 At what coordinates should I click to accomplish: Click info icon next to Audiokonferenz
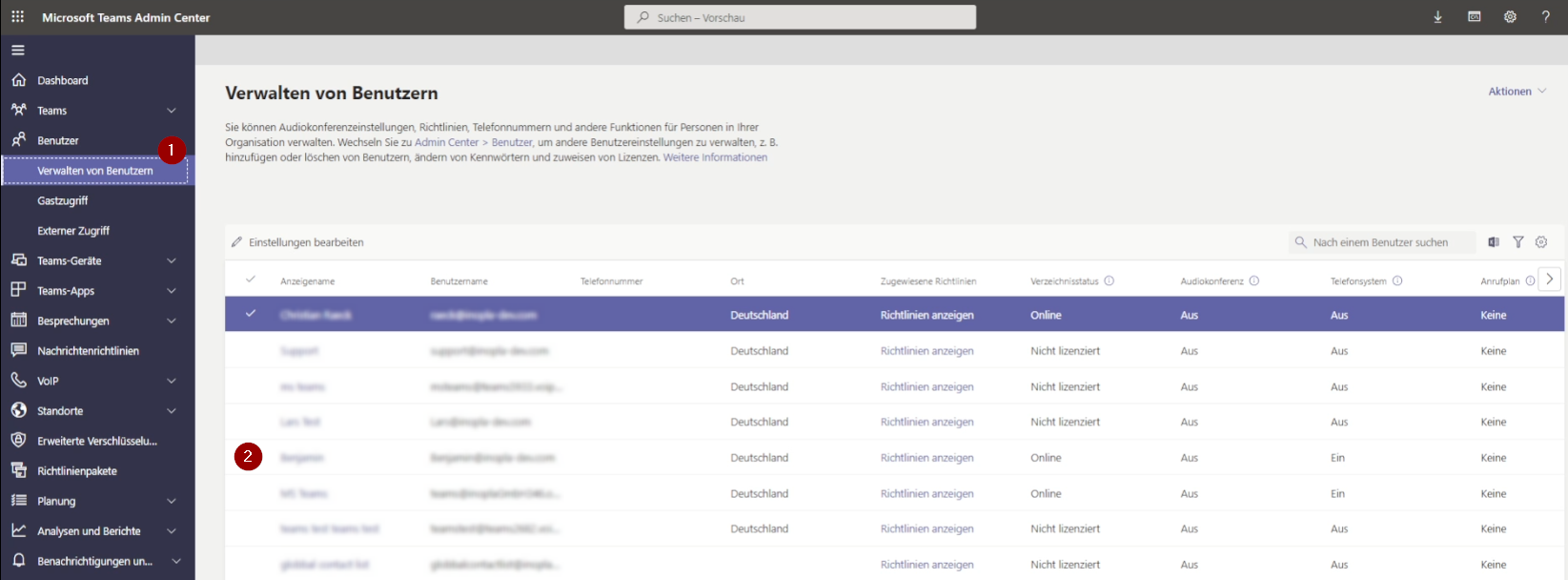pyautogui.click(x=1254, y=280)
